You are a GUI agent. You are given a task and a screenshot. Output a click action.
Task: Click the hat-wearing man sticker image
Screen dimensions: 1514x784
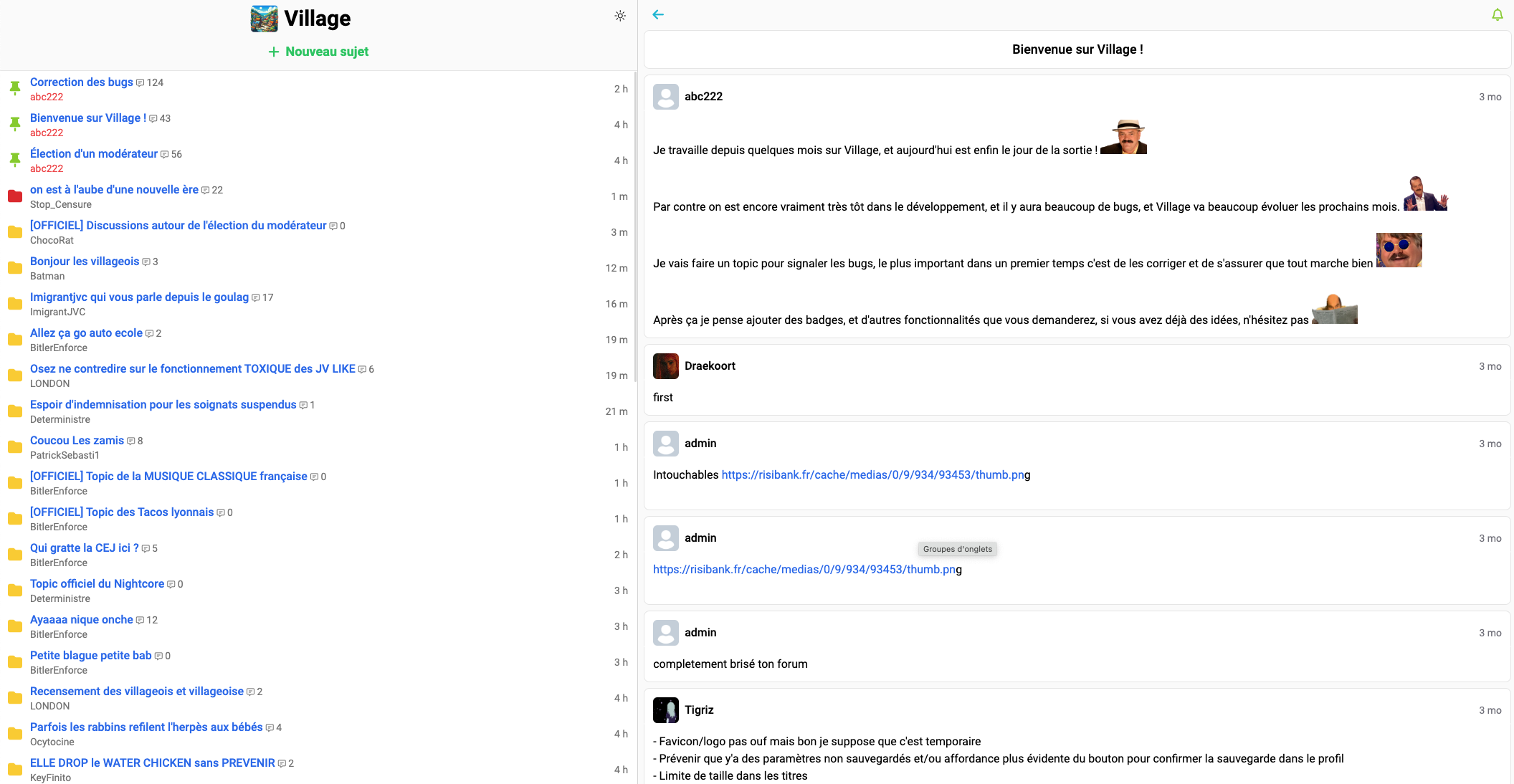pyautogui.click(x=1123, y=137)
